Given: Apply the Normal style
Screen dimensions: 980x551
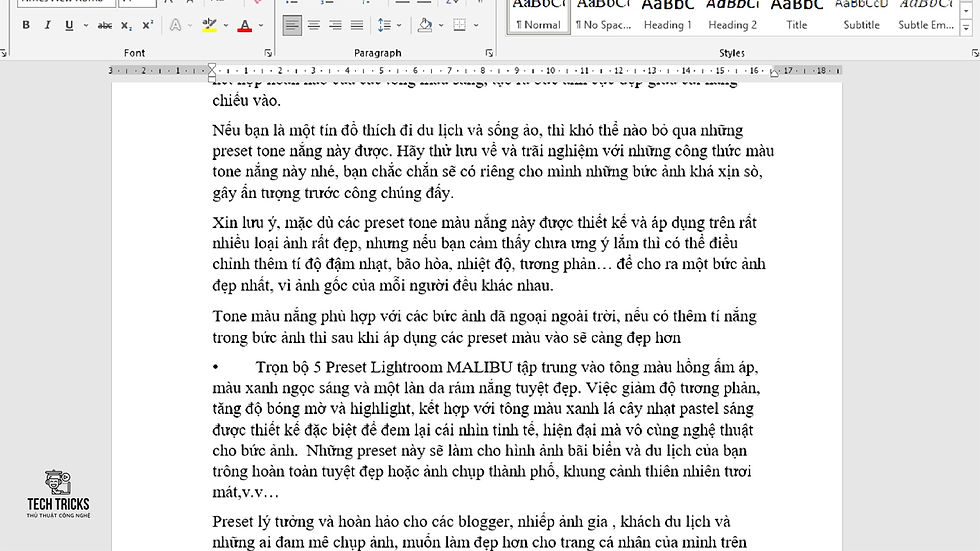Looking at the screenshot, I should click(539, 16).
